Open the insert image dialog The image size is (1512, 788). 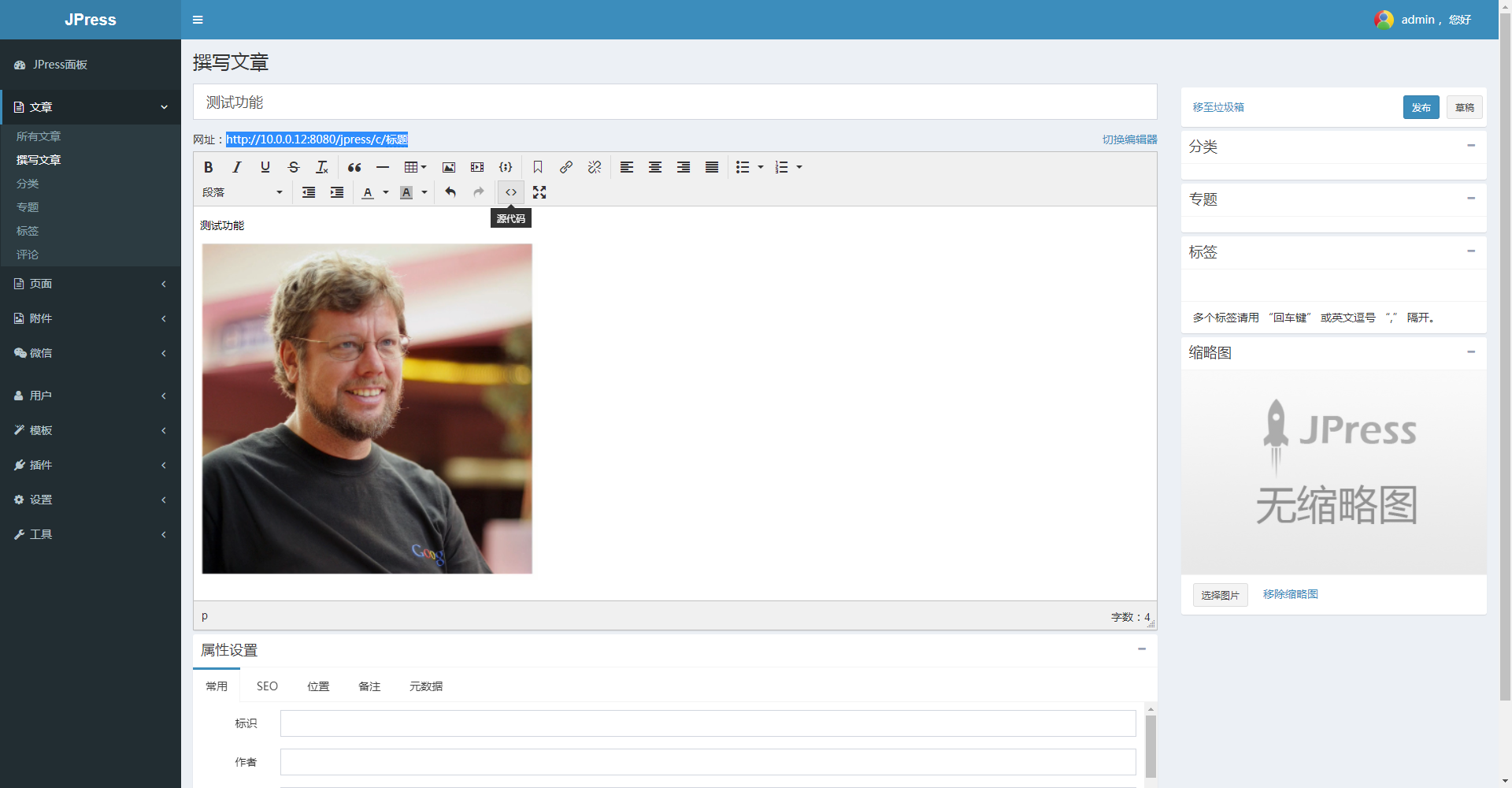[449, 167]
